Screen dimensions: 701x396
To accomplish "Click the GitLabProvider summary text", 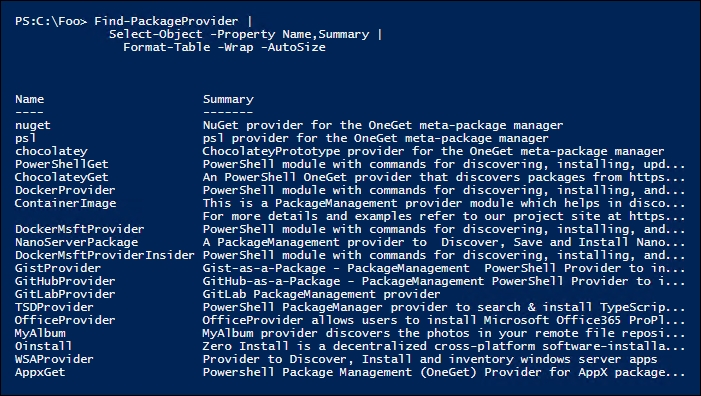I will 321,294.
